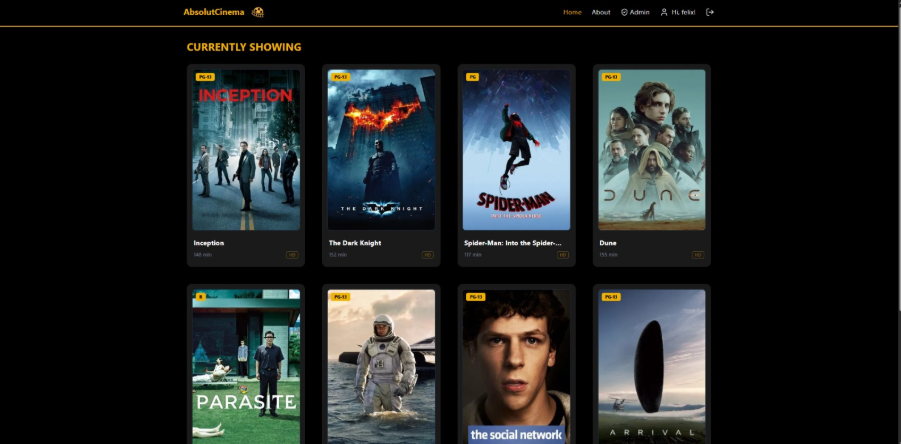
Task: Click the PG-13 badge on Arrival
Action: coord(611,297)
